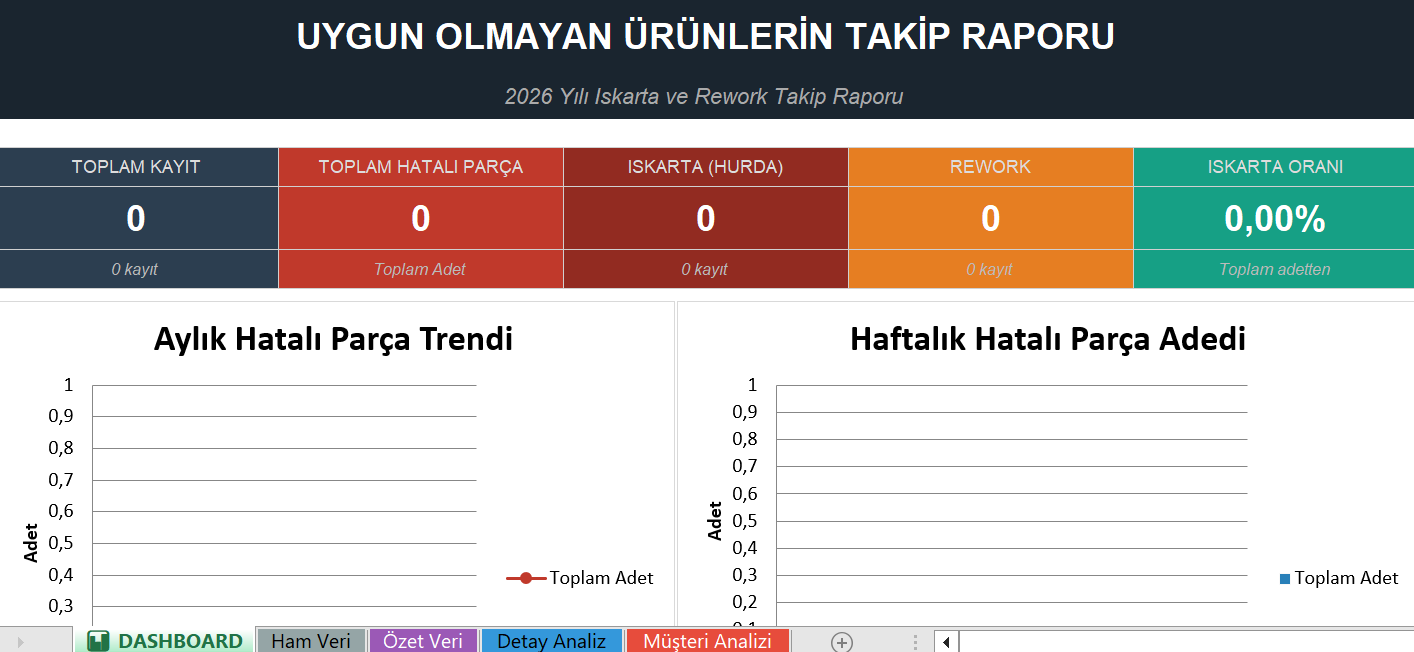Select the 'Haftalık Hatalı Parça Adedi' chart title
The image size is (1414, 652).
[x=1048, y=339]
